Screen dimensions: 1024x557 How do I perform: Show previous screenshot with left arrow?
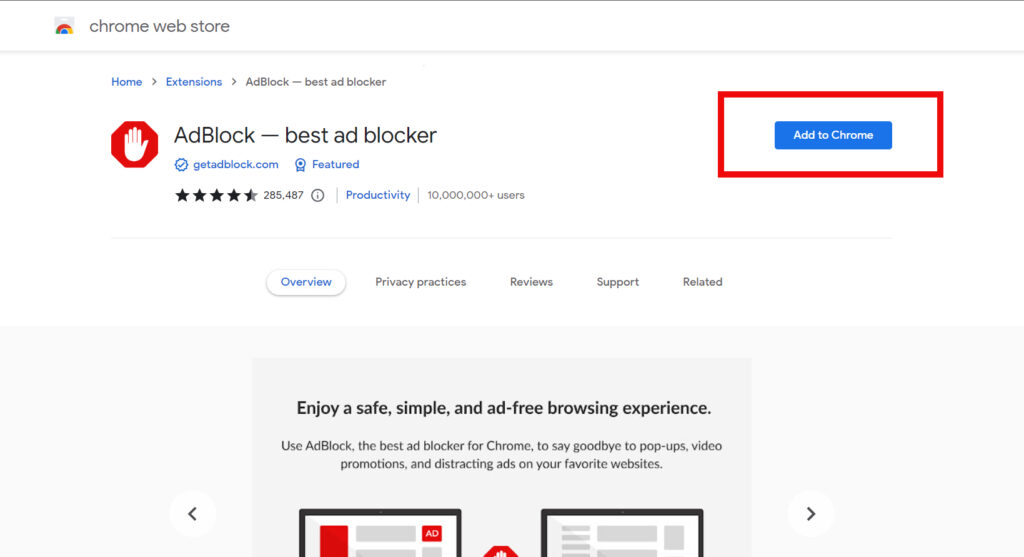(193, 514)
